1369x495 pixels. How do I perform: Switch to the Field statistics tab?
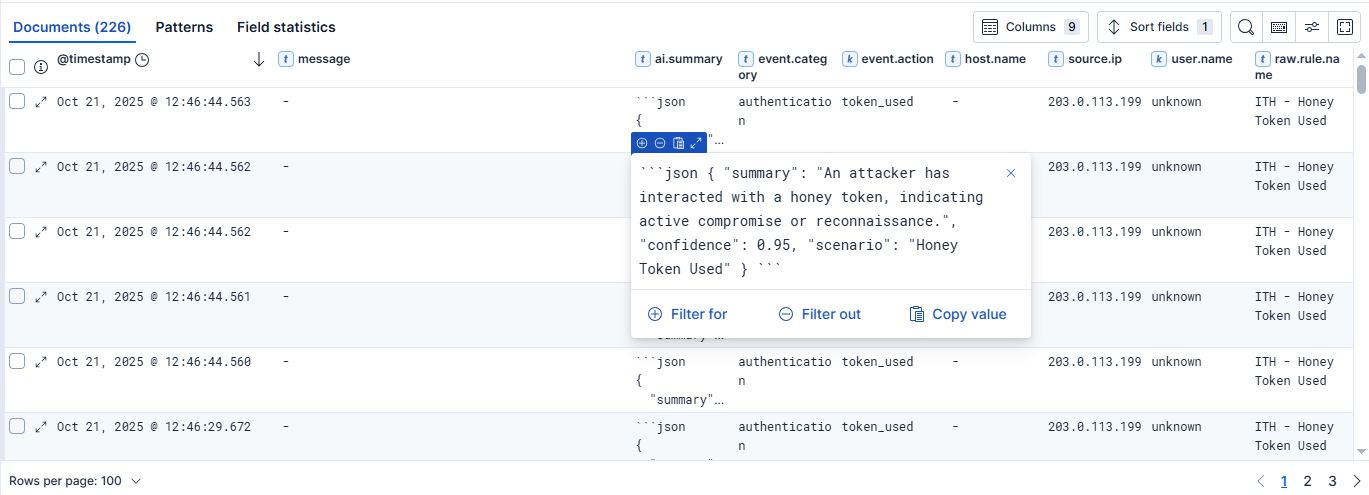coord(286,27)
